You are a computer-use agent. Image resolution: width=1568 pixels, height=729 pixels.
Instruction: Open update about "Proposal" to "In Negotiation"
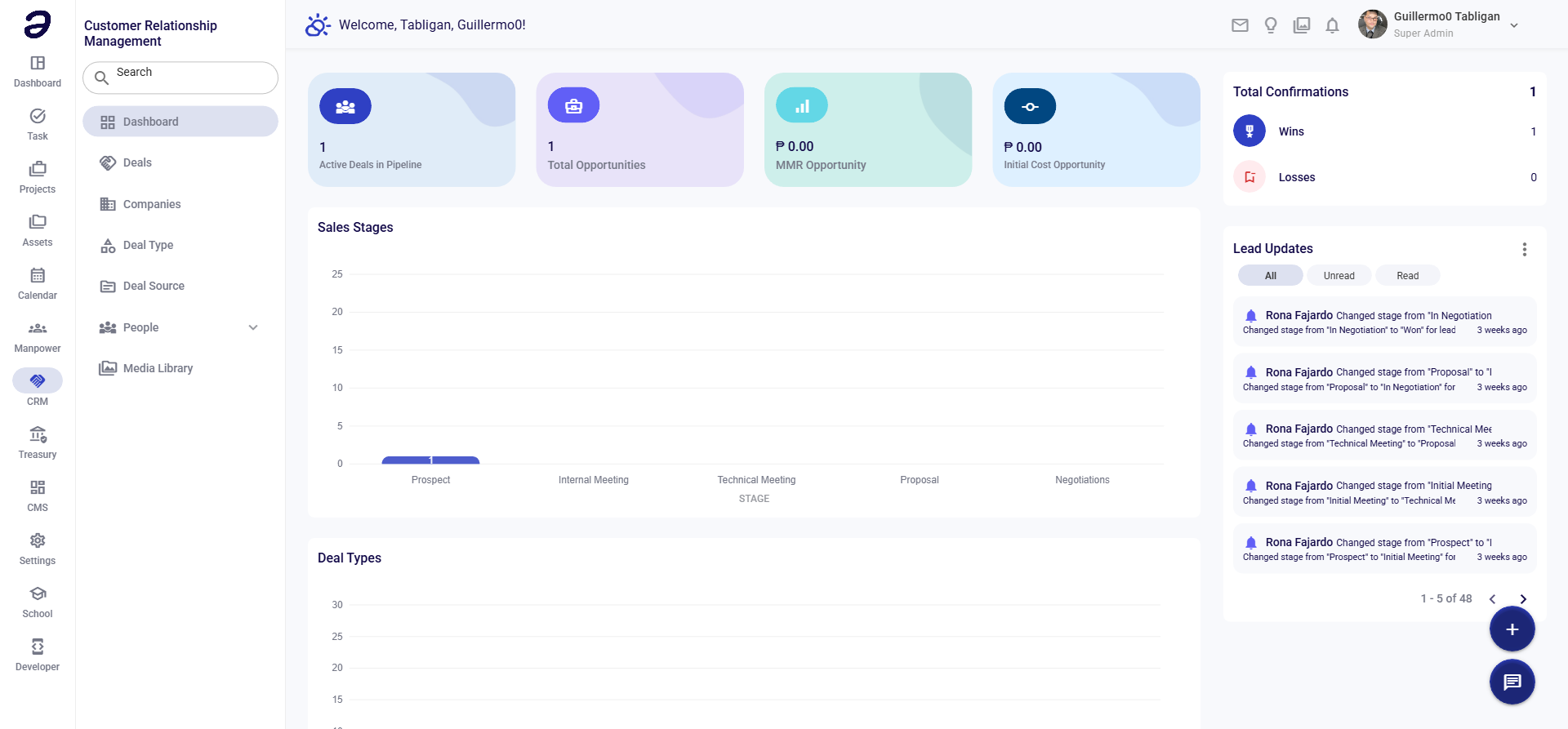pos(1385,379)
